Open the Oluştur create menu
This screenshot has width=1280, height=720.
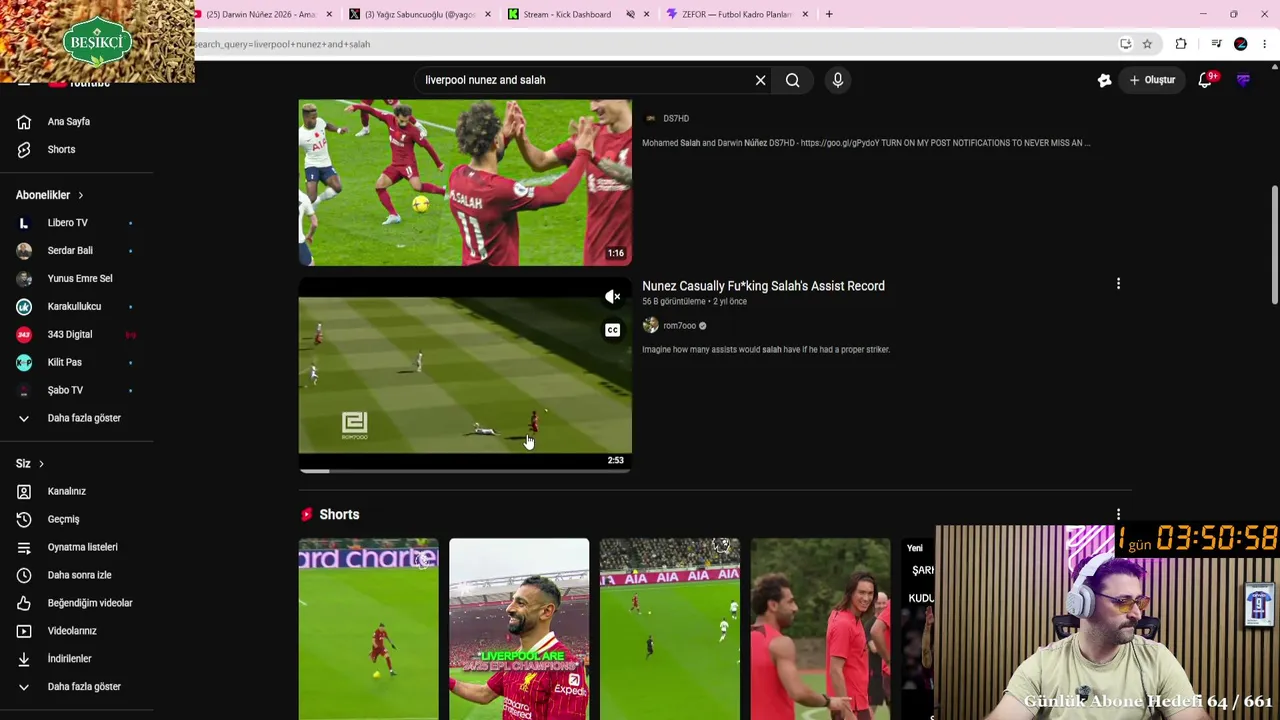pos(1151,80)
